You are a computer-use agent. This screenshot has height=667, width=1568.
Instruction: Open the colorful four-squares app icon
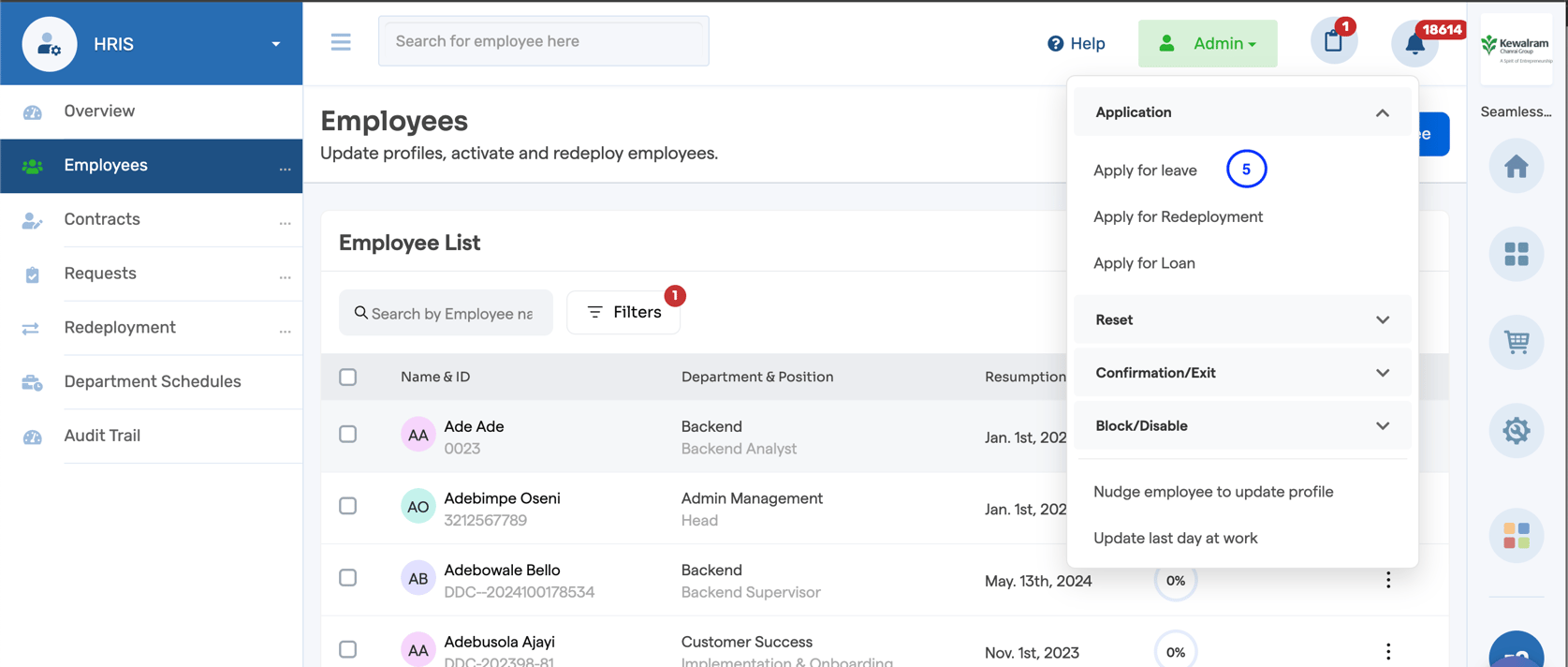pos(1516,535)
